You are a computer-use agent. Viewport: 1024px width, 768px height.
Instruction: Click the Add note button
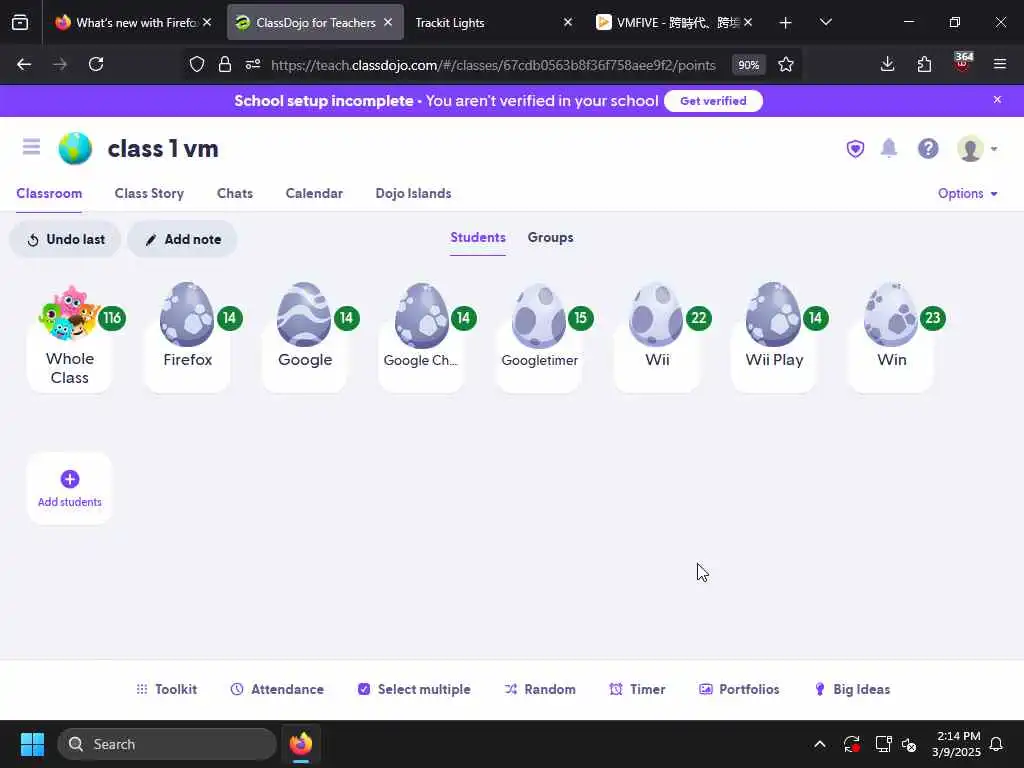(x=182, y=240)
